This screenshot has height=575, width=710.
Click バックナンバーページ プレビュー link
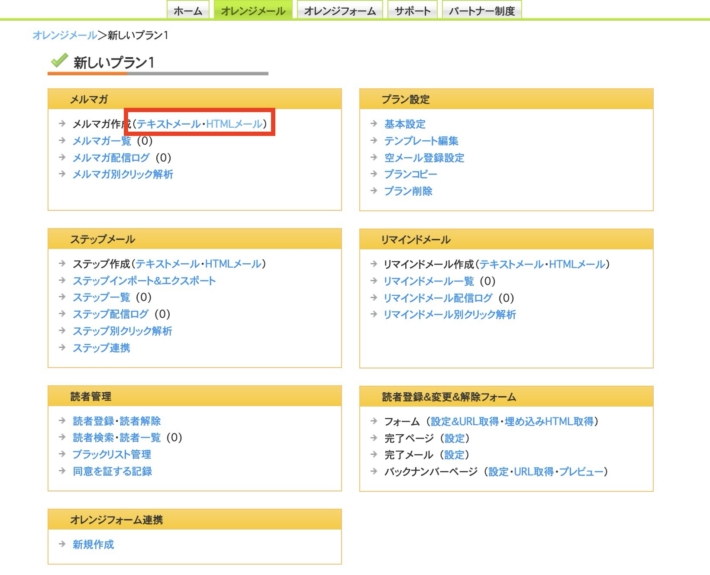[x=581, y=471]
